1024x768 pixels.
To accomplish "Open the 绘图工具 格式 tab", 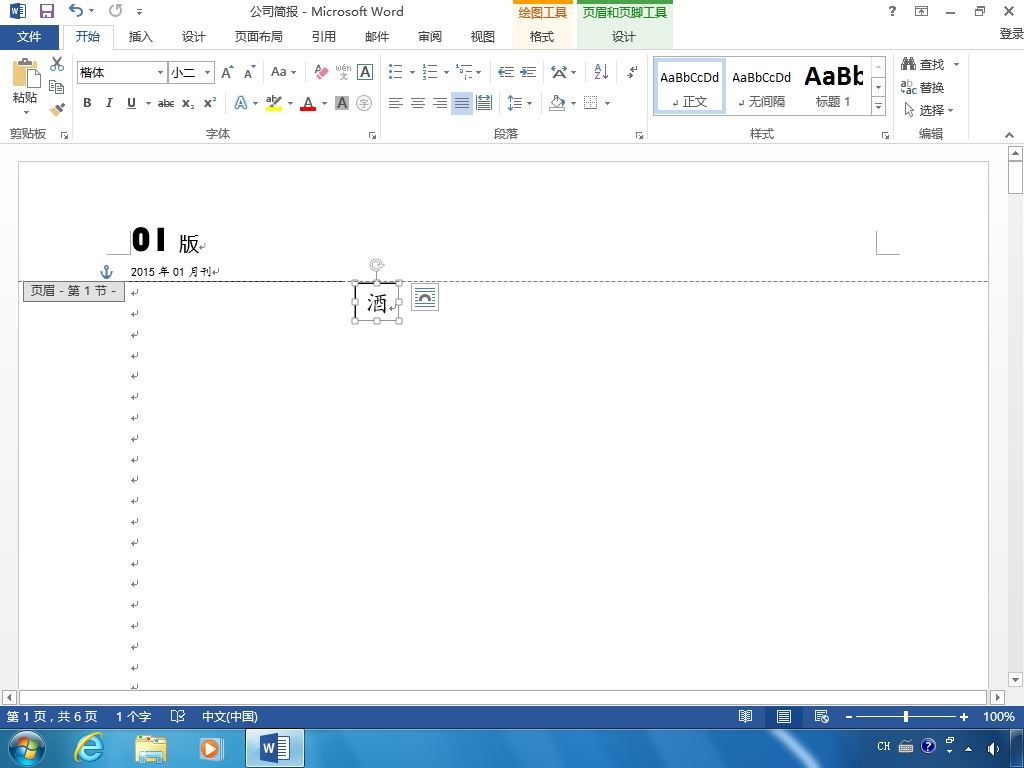I will coord(541,37).
